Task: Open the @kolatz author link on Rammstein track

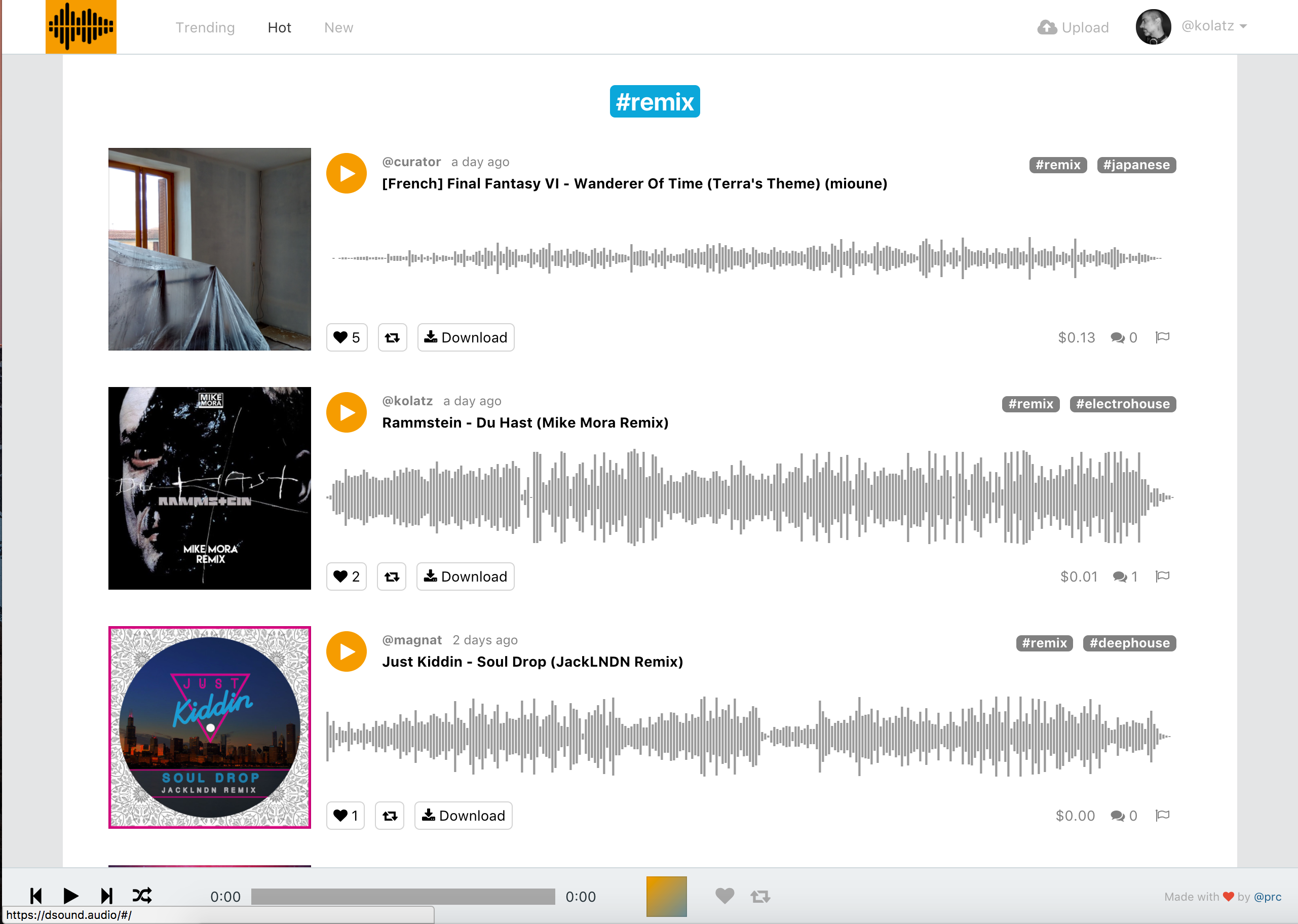Action: (407, 401)
